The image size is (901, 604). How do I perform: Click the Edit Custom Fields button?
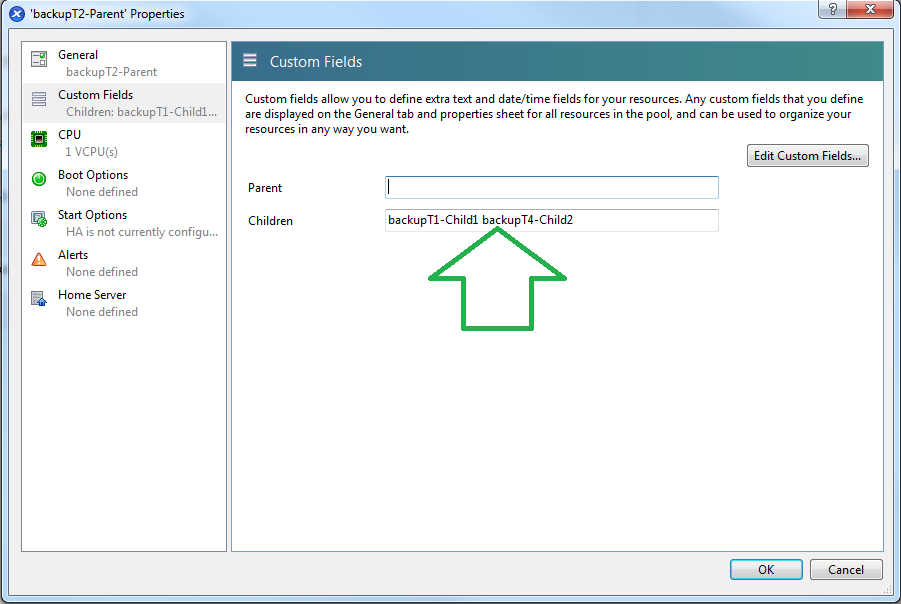(807, 156)
